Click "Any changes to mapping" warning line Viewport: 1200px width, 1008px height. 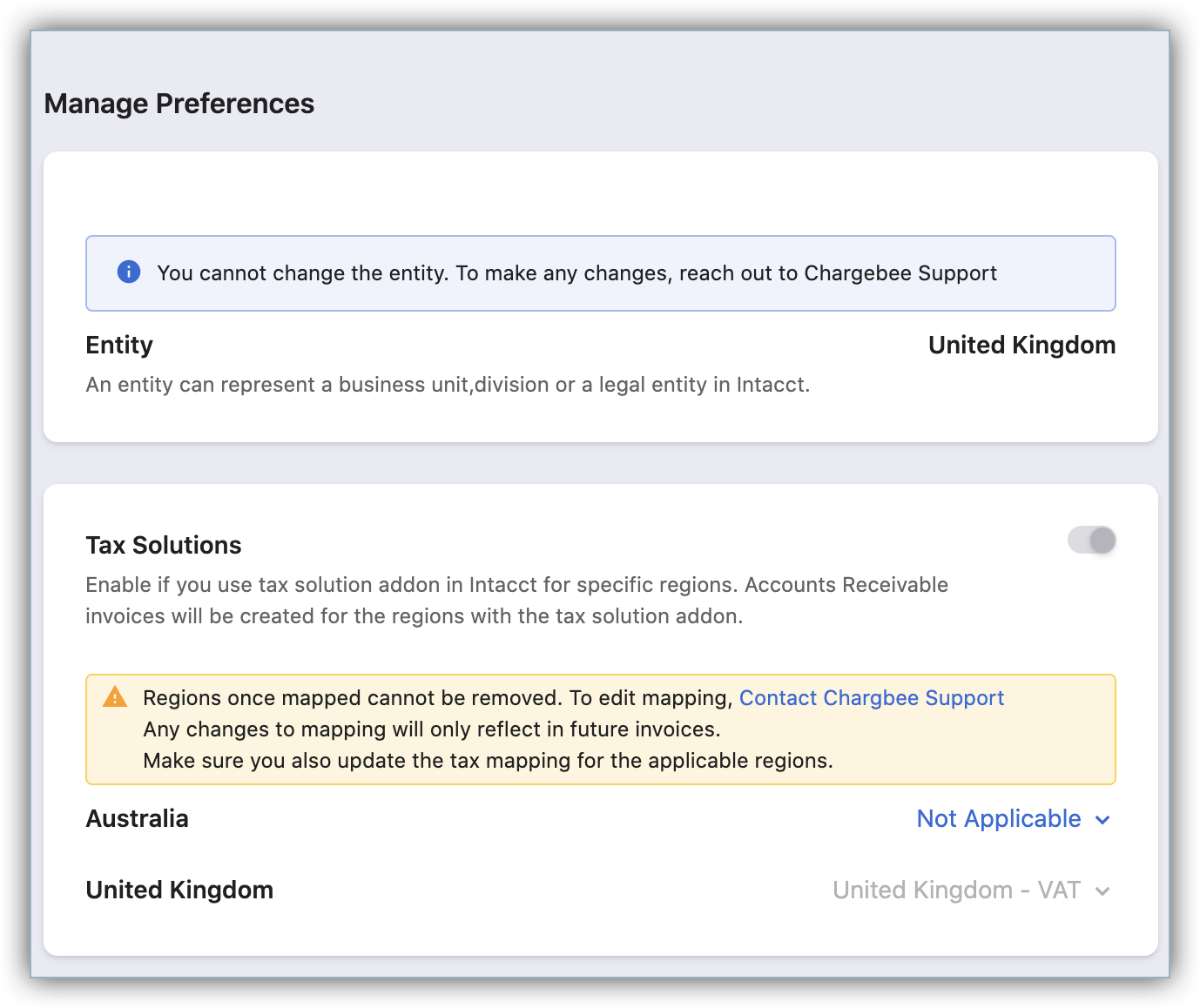tap(431, 729)
